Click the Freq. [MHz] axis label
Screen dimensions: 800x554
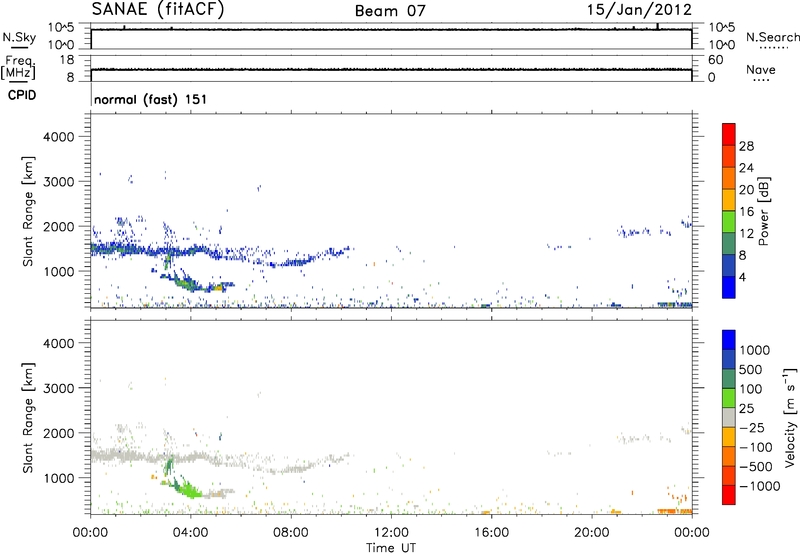tap(18, 67)
